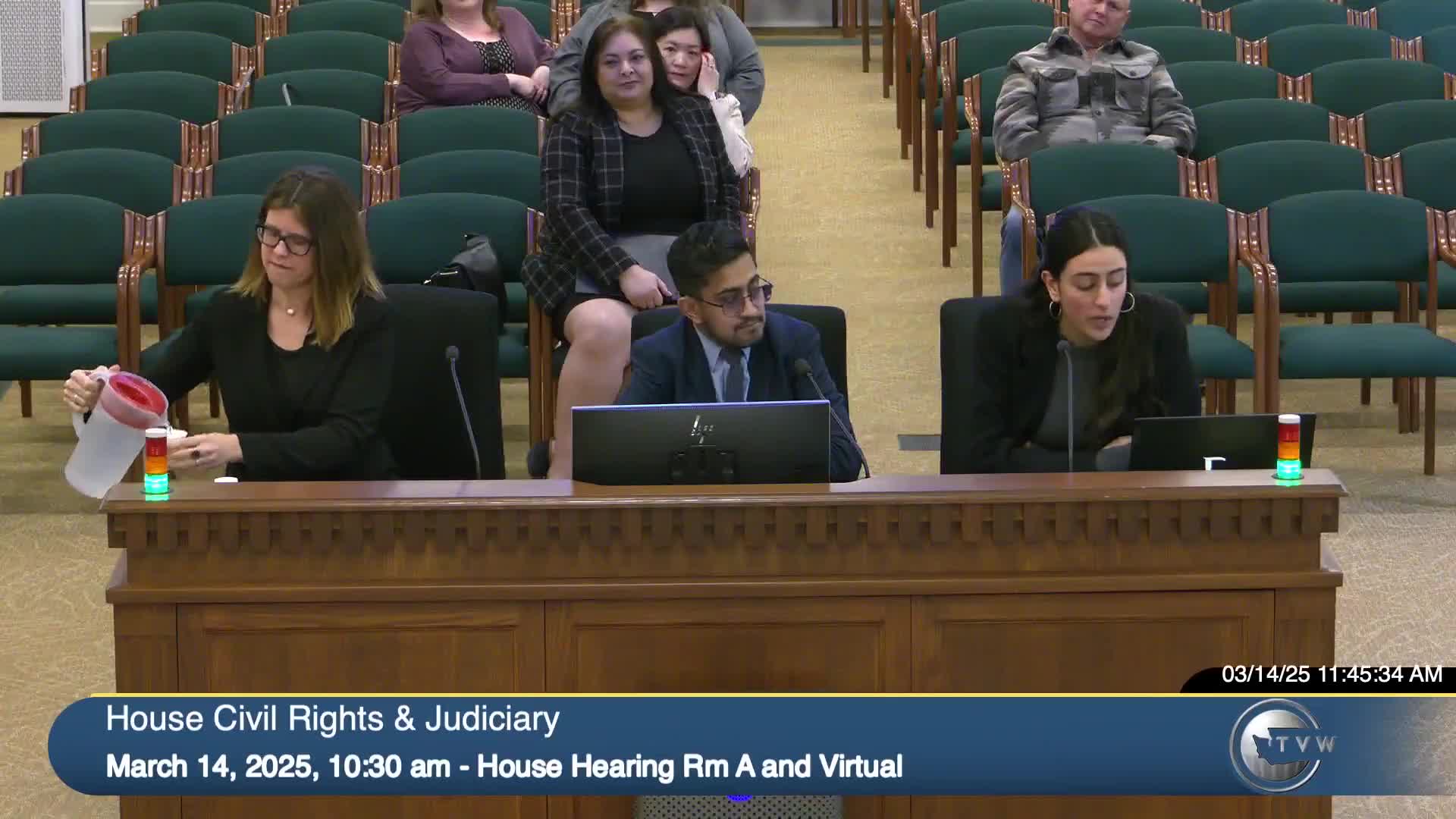This screenshot has width=1456, height=819.
Task: Click the 'March 14, 2025, 10:30 am' hearing line
Action: 504,766
